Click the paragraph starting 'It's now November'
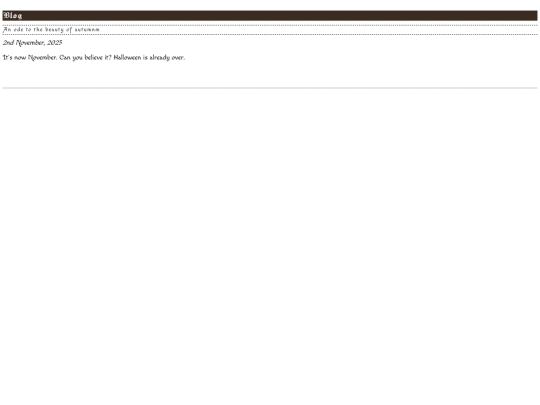This screenshot has width=540, height=405. coord(94,58)
